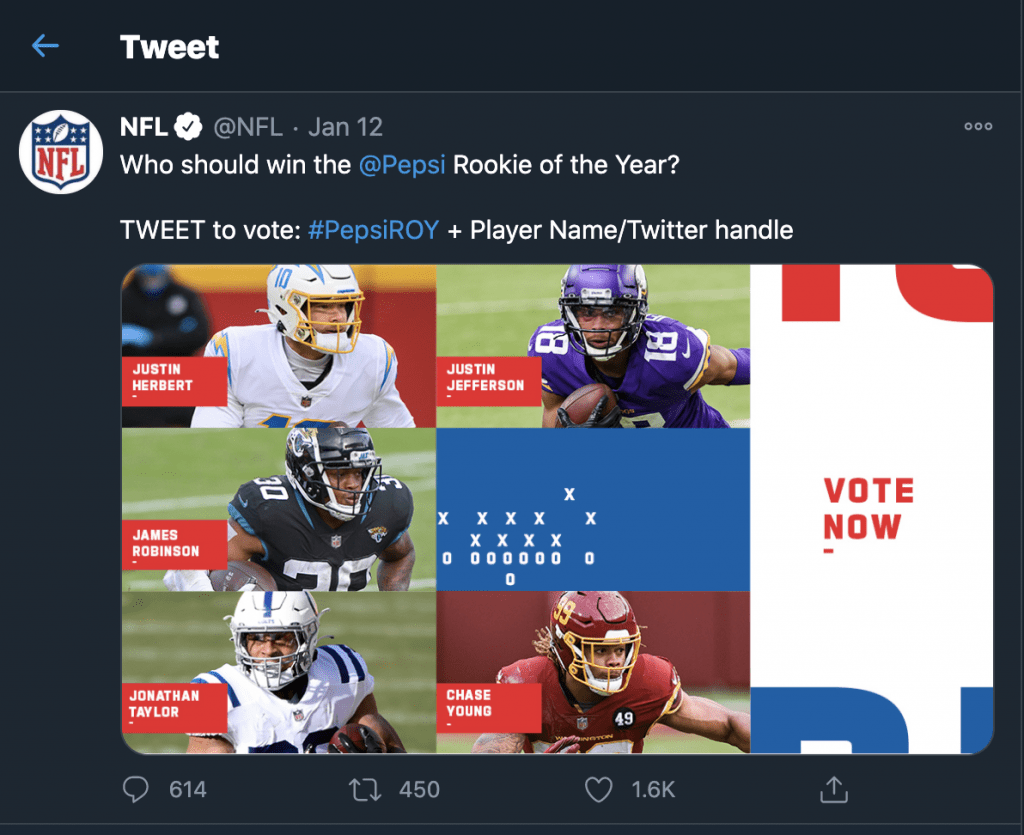Click the verified badge next to NFL

188,127
